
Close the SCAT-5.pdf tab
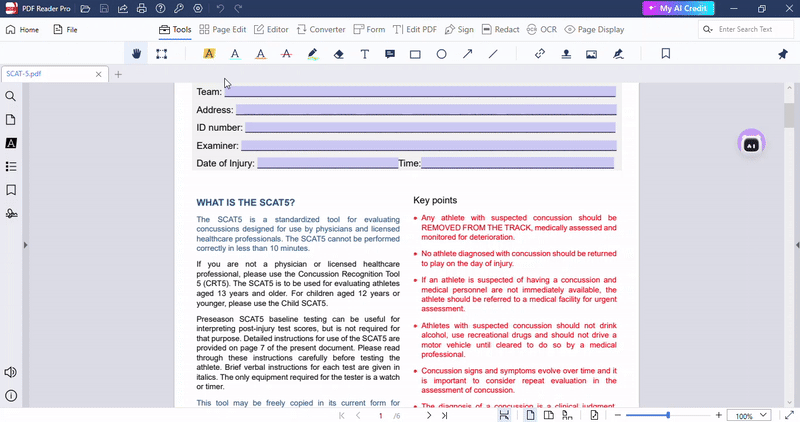[98, 74]
